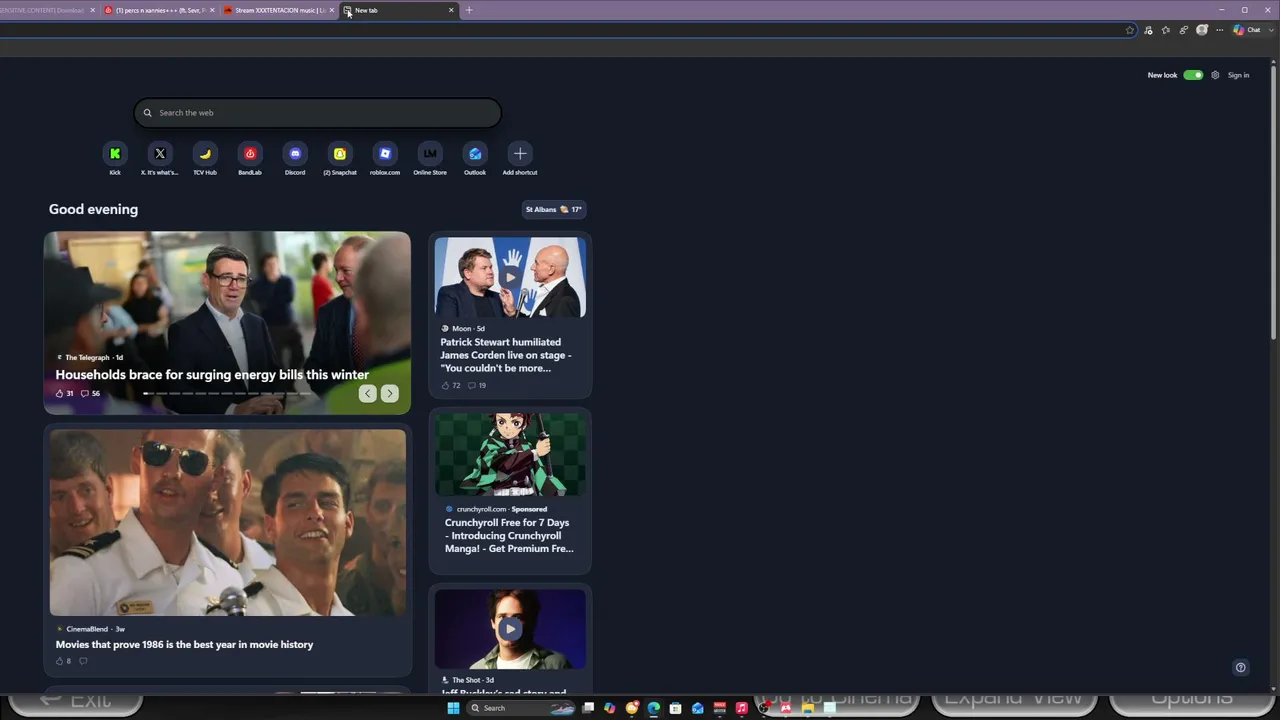Toggle the New look switch
Screen dimensions: 1280x720
pos(1193,75)
